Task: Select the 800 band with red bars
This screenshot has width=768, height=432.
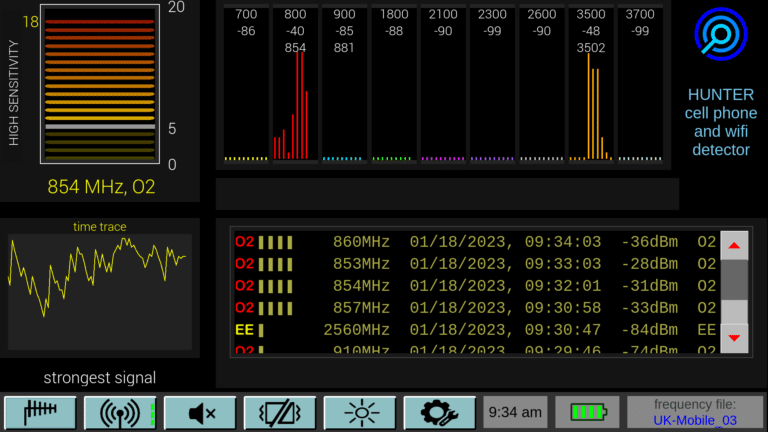Action: [295, 83]
